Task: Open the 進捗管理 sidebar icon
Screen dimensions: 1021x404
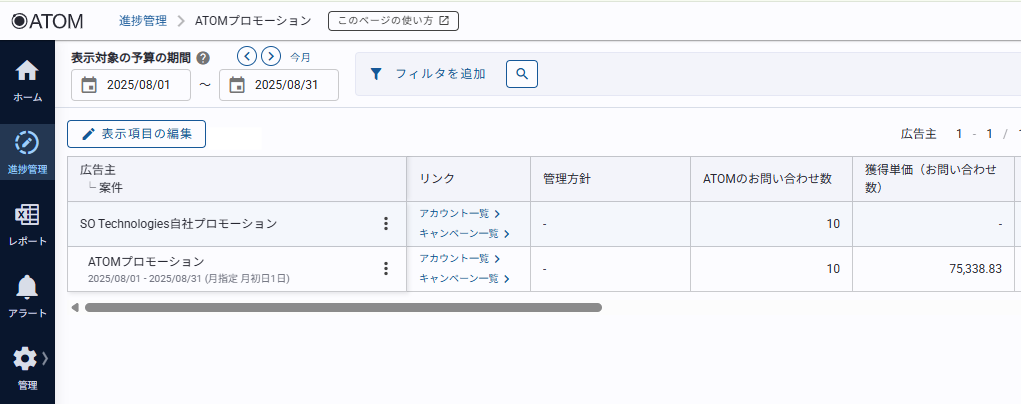Action: click(27, 150)
